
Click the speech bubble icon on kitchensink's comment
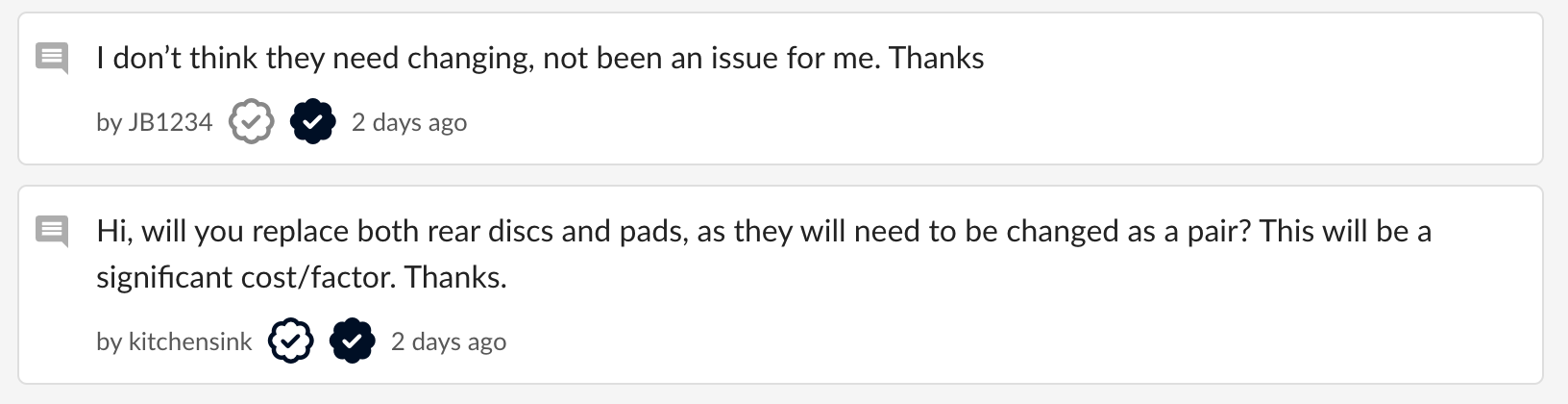click(52, 232)
